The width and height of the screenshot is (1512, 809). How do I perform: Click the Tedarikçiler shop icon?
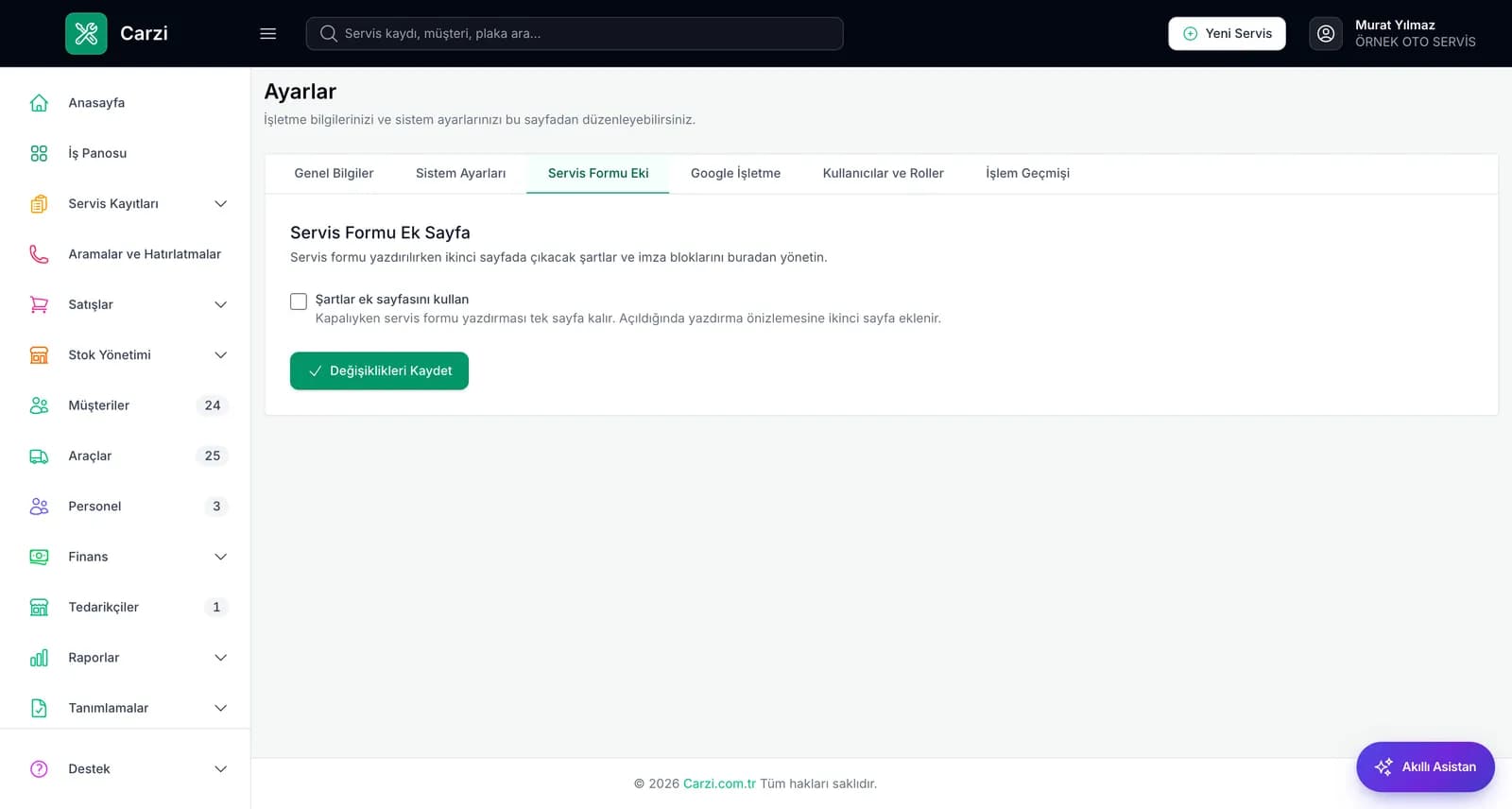point(39,607)
